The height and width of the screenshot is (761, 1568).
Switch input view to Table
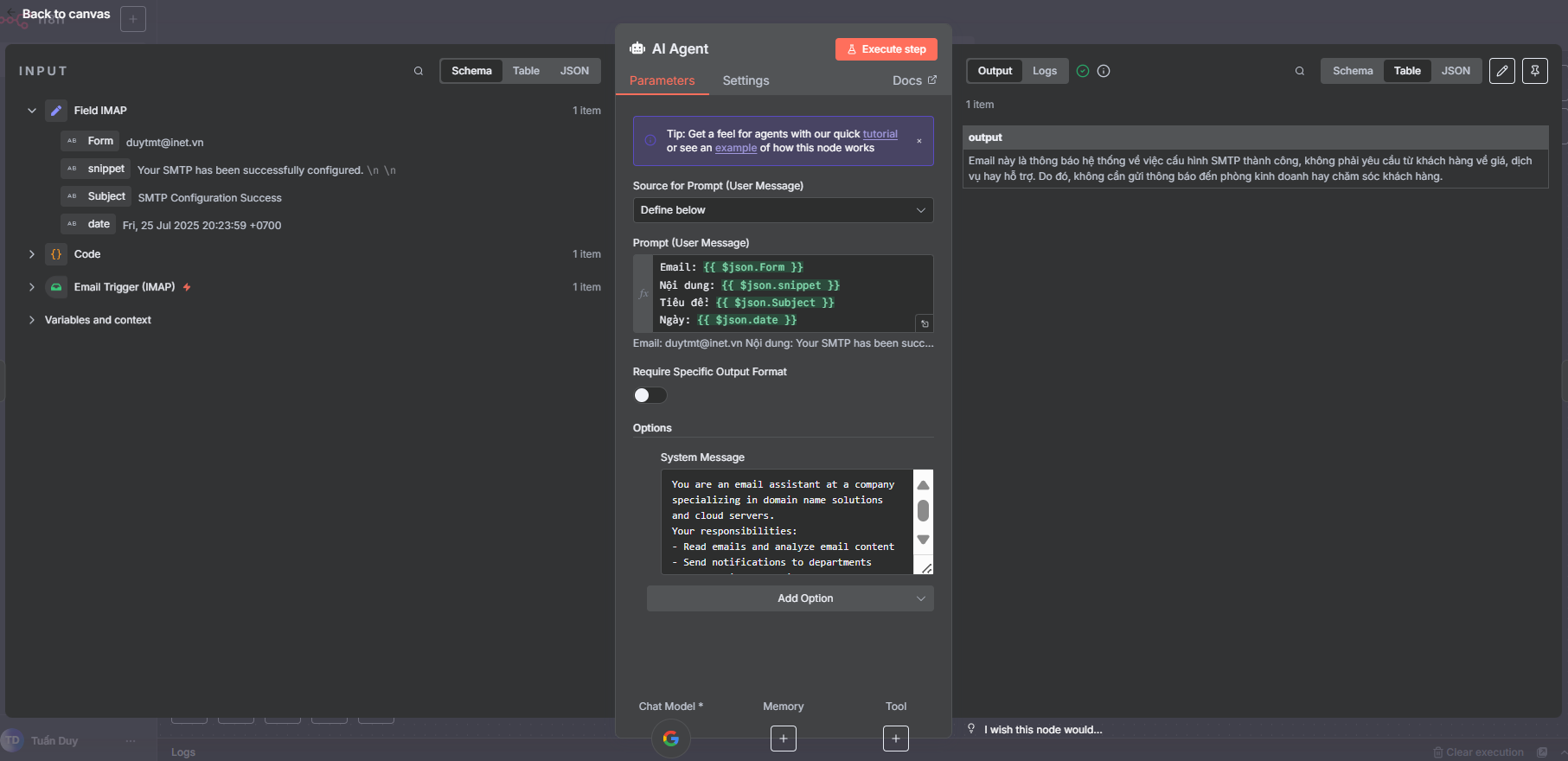tap(526, 71)
